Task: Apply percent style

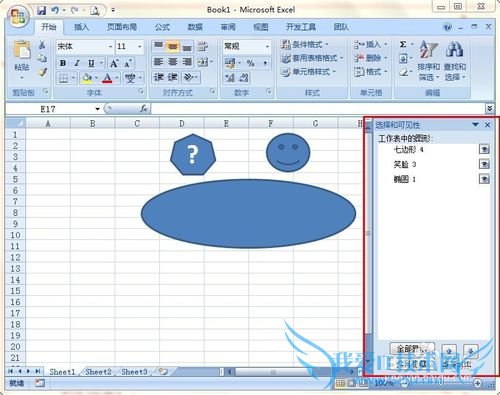Action: pyautogui.click(x=251, y=63)
